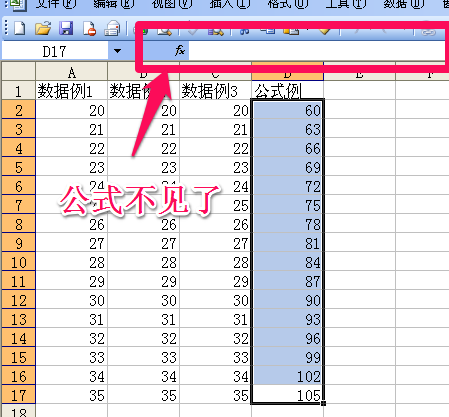Click the header cell 数据例3
Viewport: 449px width, 417px height.
[x=215, y=91]
